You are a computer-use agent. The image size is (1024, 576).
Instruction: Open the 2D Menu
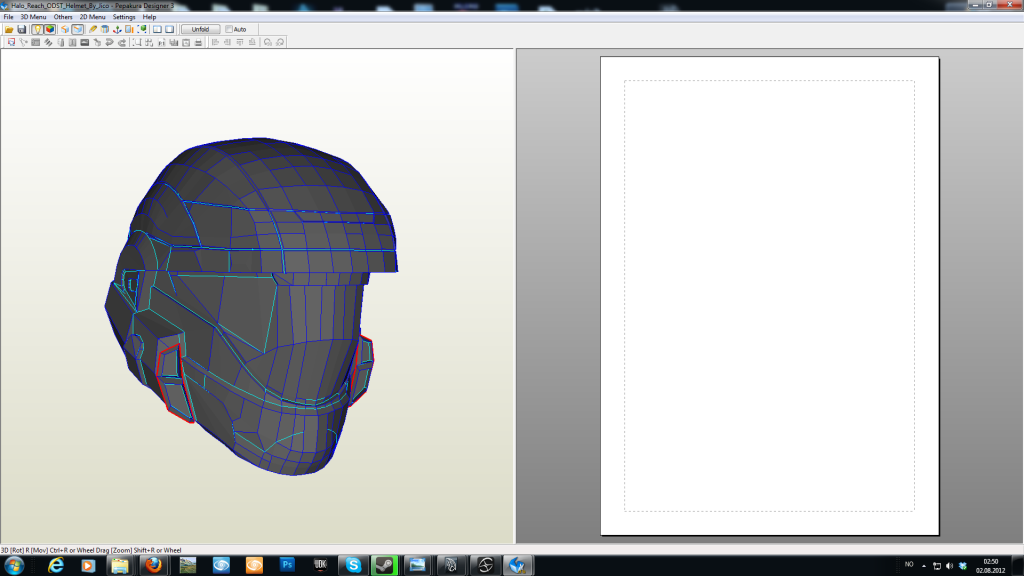point(92,17)
